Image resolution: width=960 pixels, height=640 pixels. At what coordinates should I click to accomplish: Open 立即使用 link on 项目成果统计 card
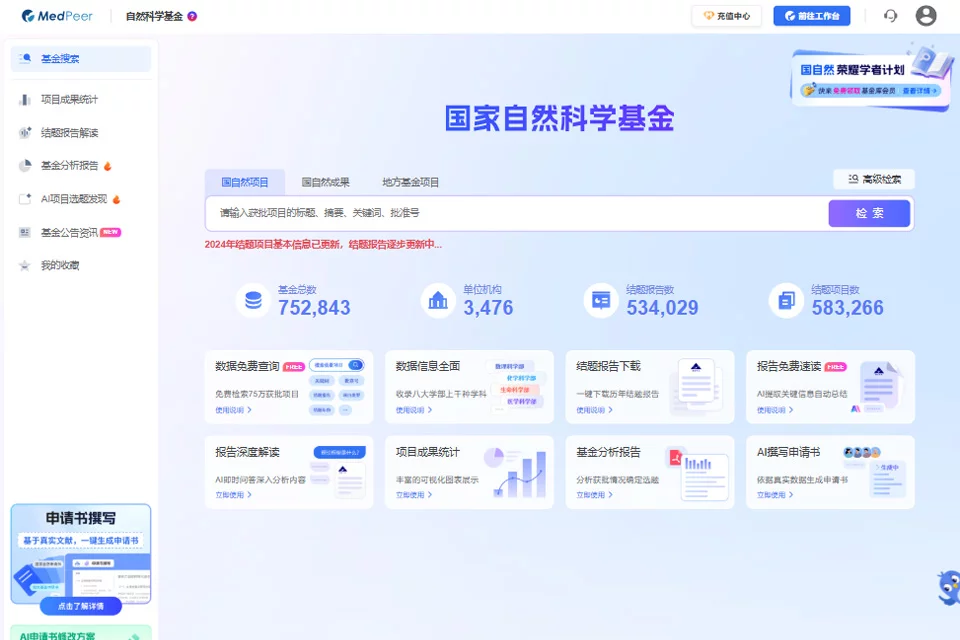tap(414, 494)
